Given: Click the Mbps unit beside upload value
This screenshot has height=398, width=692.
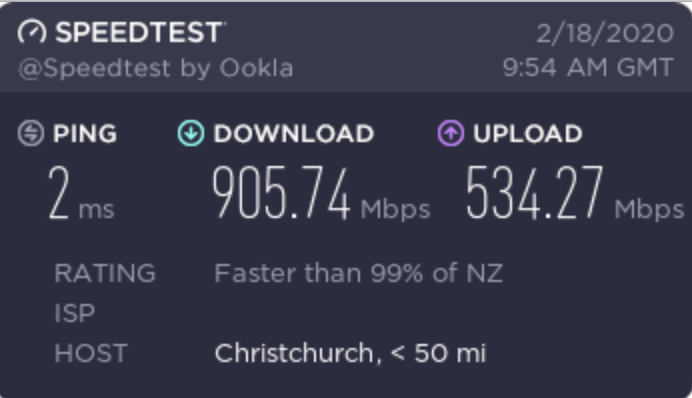Looking at the screenshot, I should pyautogui.click(x=649, y=209).
